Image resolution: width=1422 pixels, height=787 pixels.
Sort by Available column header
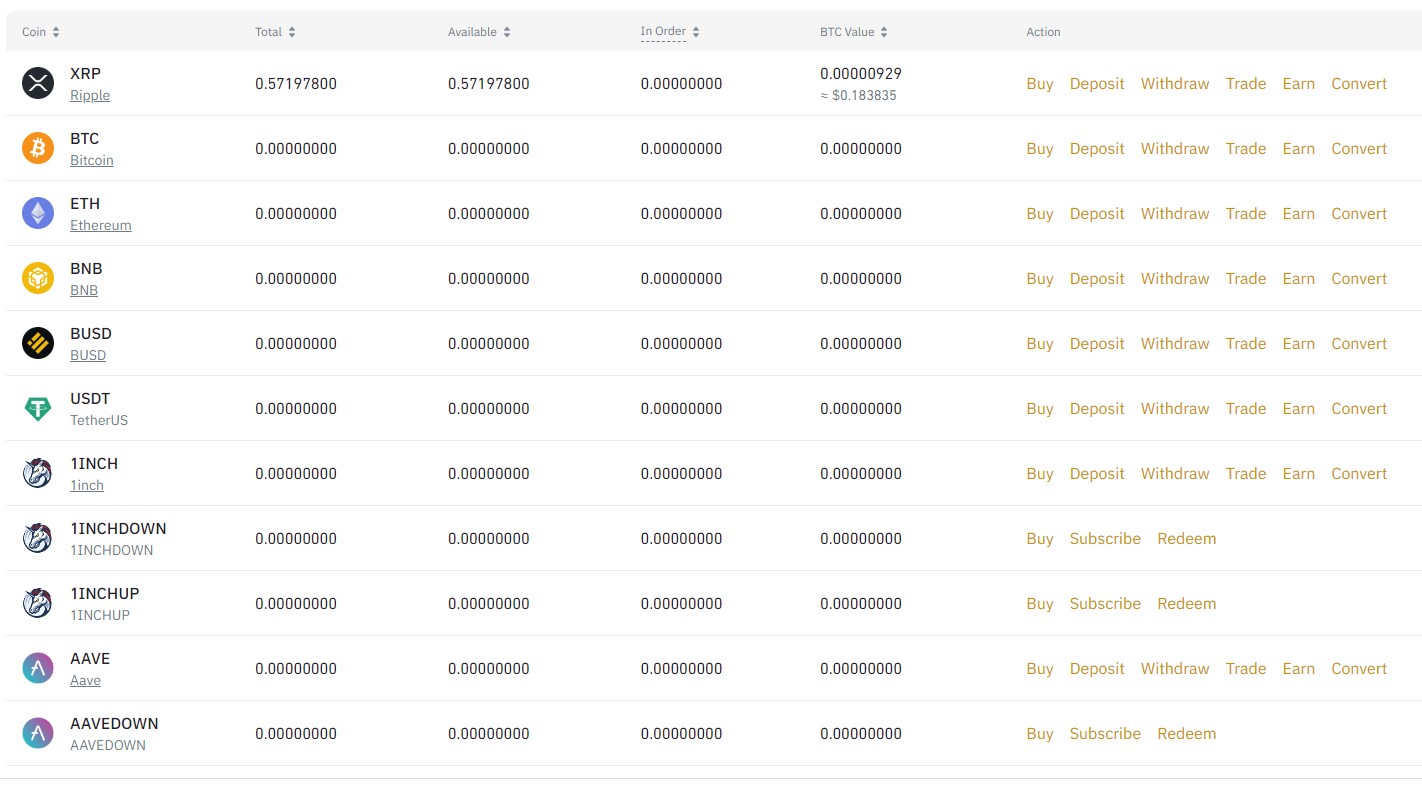(x=479, y=32)
